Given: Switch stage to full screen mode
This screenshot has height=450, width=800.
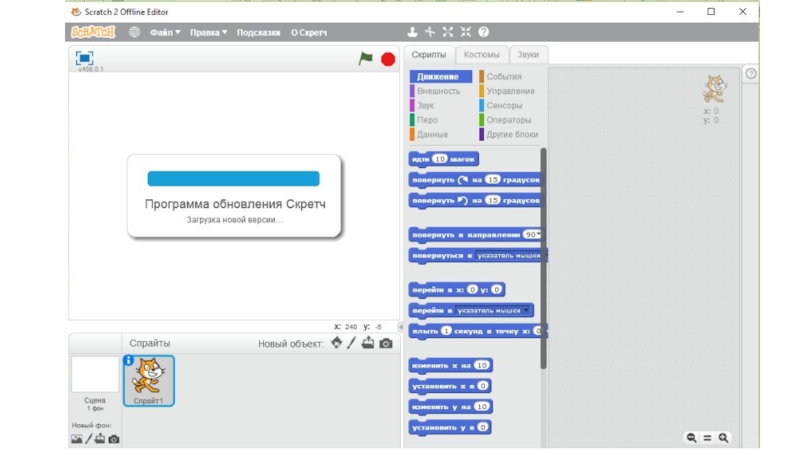Looking at the screenshot, I should [x=84, y=58].
